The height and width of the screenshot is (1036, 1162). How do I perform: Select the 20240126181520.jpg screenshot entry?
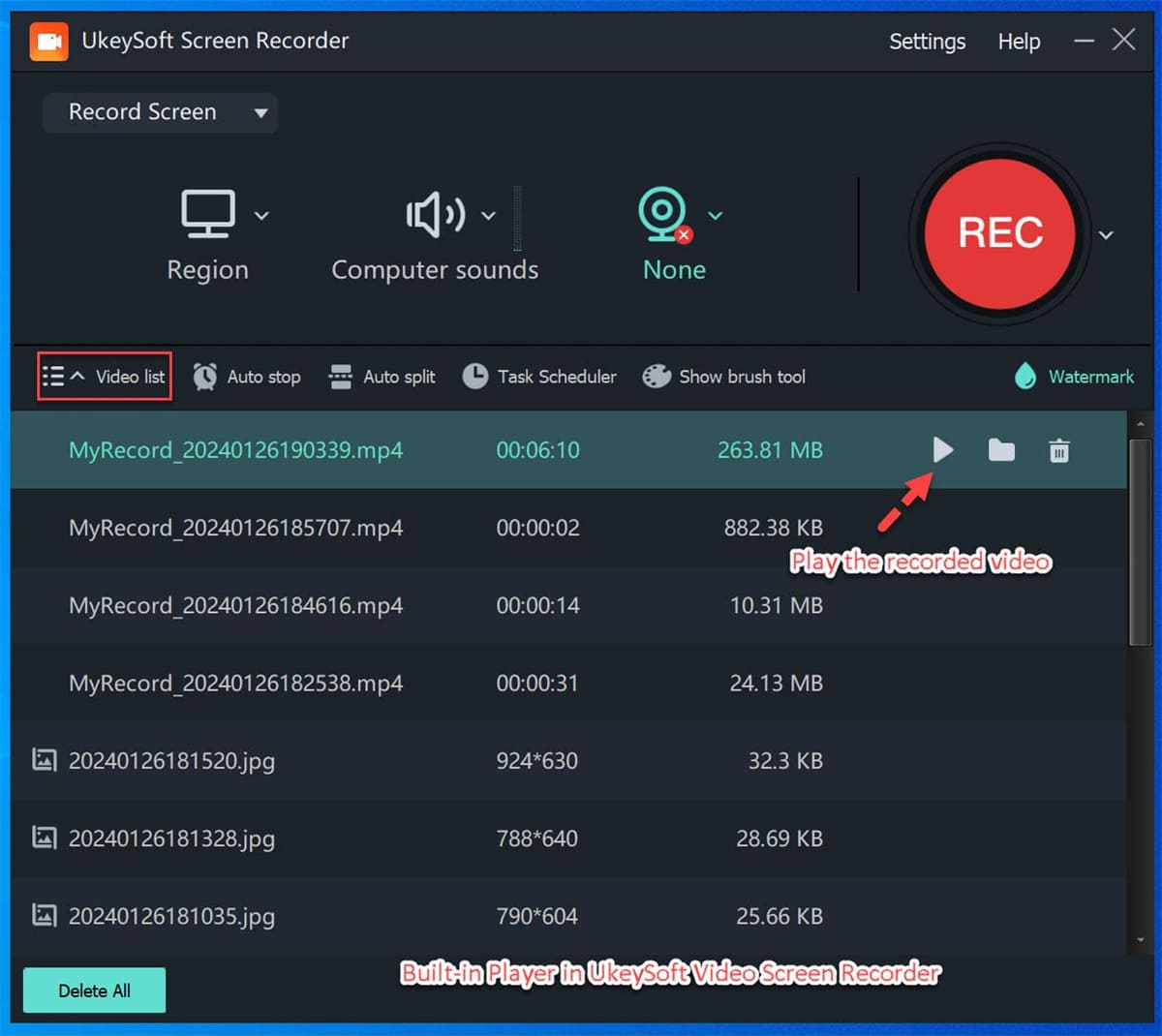pos(171,761)
